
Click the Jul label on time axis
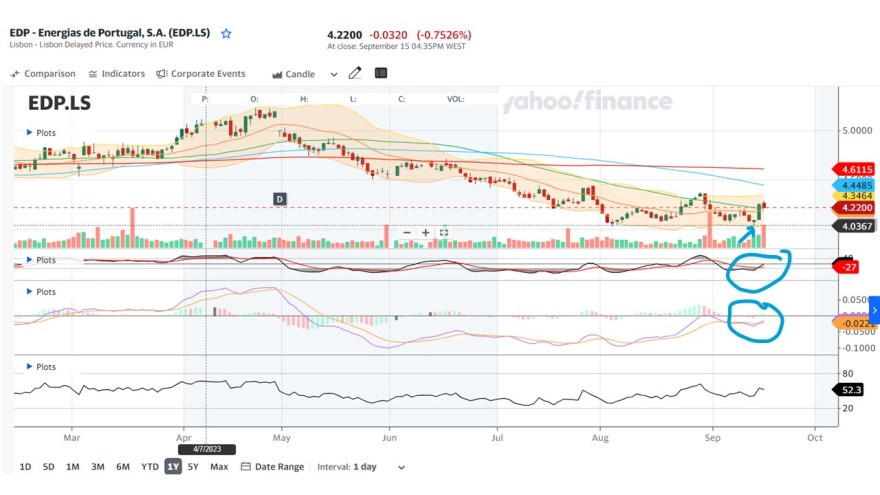497,438
